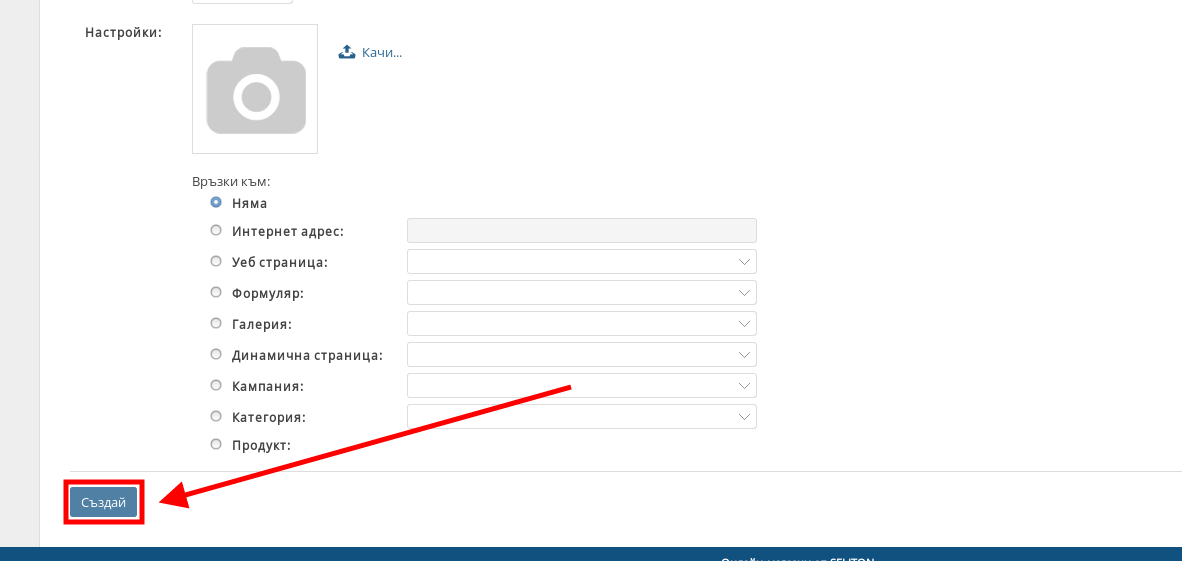This screenshot has width=1182, height=561.
Task: Open the Динамична страница dropdown
Action: [581, 354]
